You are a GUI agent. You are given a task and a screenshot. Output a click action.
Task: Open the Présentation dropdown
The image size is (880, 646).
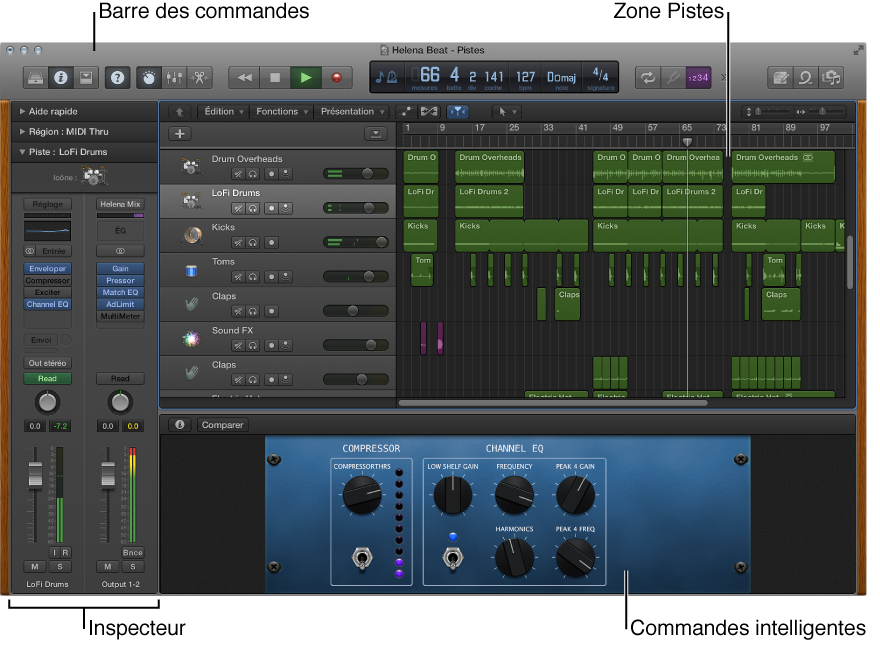[348, 112]
